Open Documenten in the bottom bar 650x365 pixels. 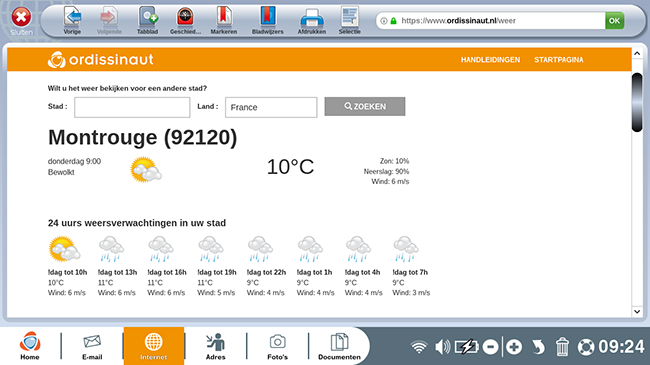[x=340, y=346]
